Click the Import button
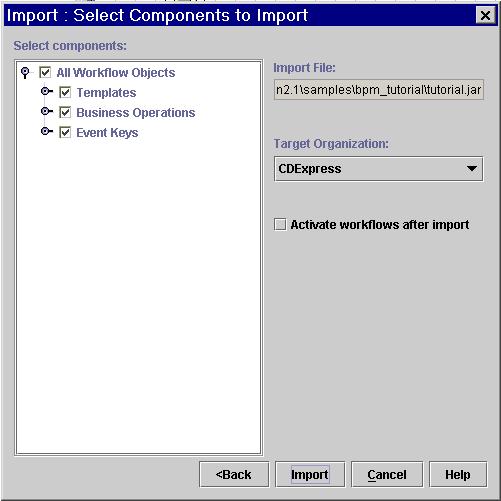 point(310,474)
